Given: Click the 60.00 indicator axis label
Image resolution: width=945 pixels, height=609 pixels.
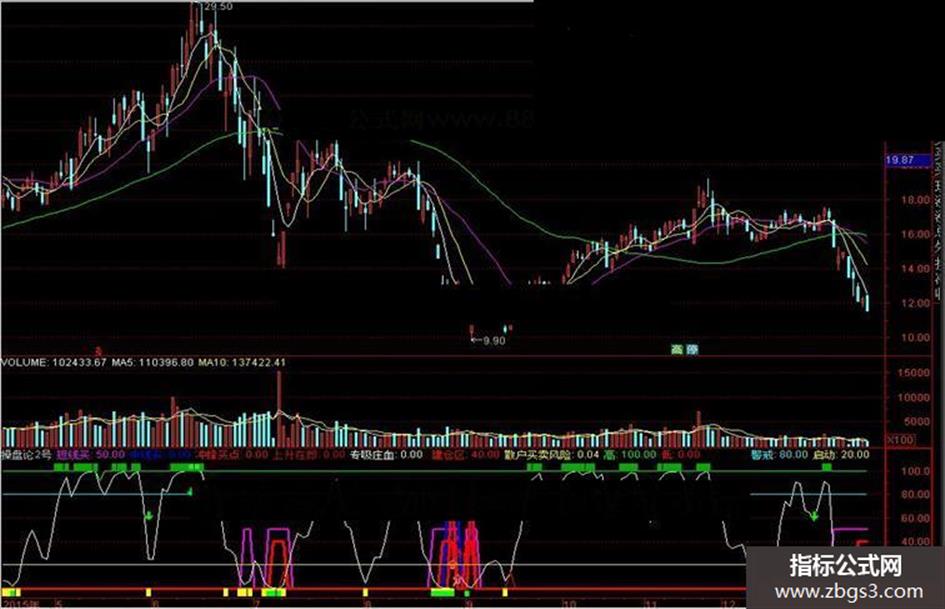Looking at the screenshot, I should pos(915,518).
